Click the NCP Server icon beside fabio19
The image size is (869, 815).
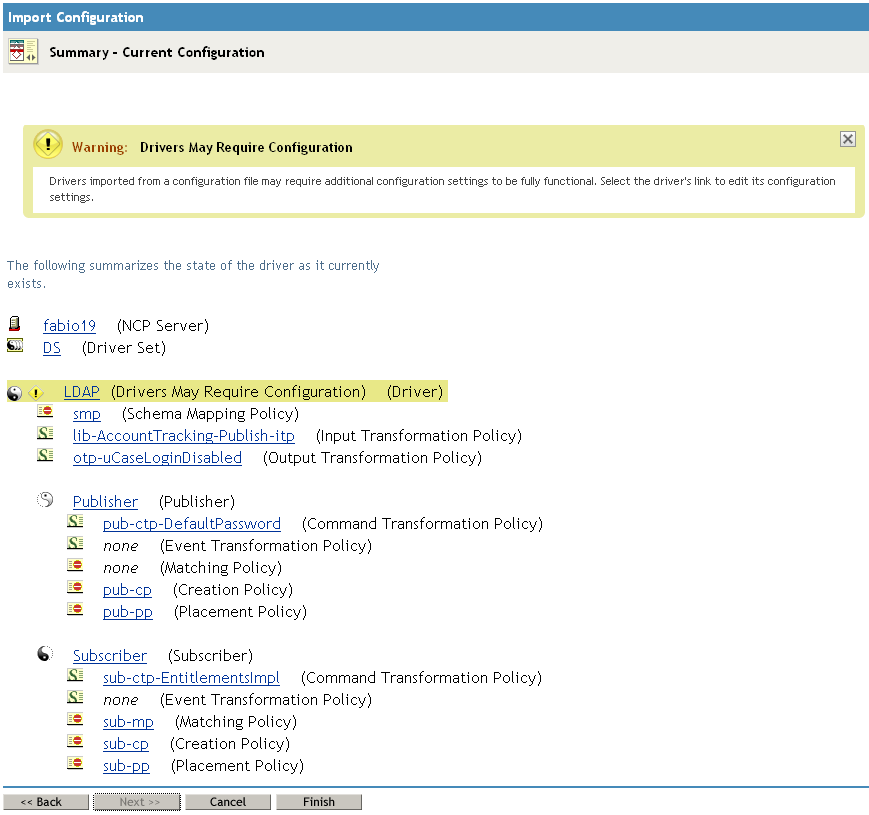point(14,324)
